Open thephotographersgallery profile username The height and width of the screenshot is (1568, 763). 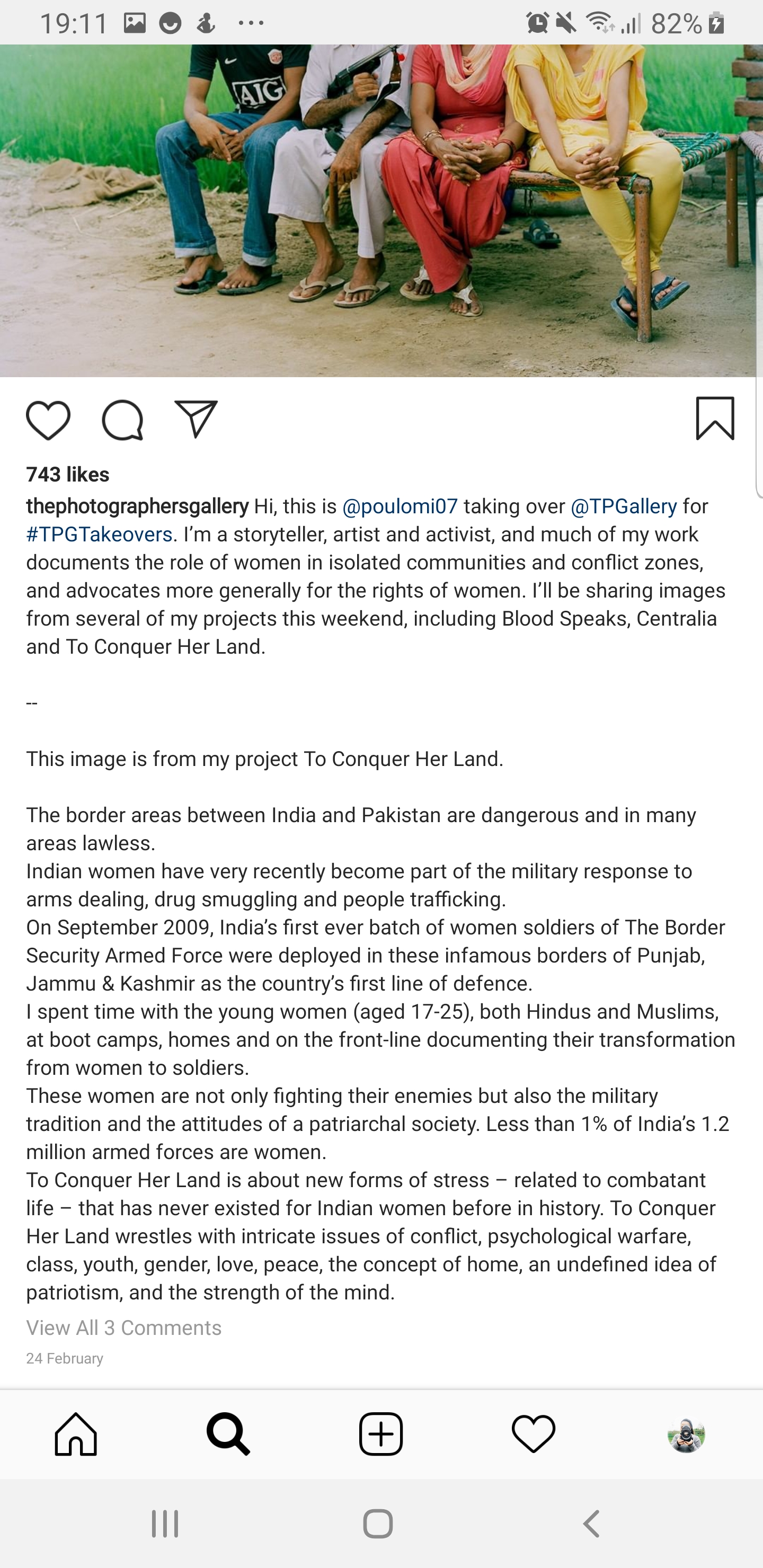tap(137, 506)
